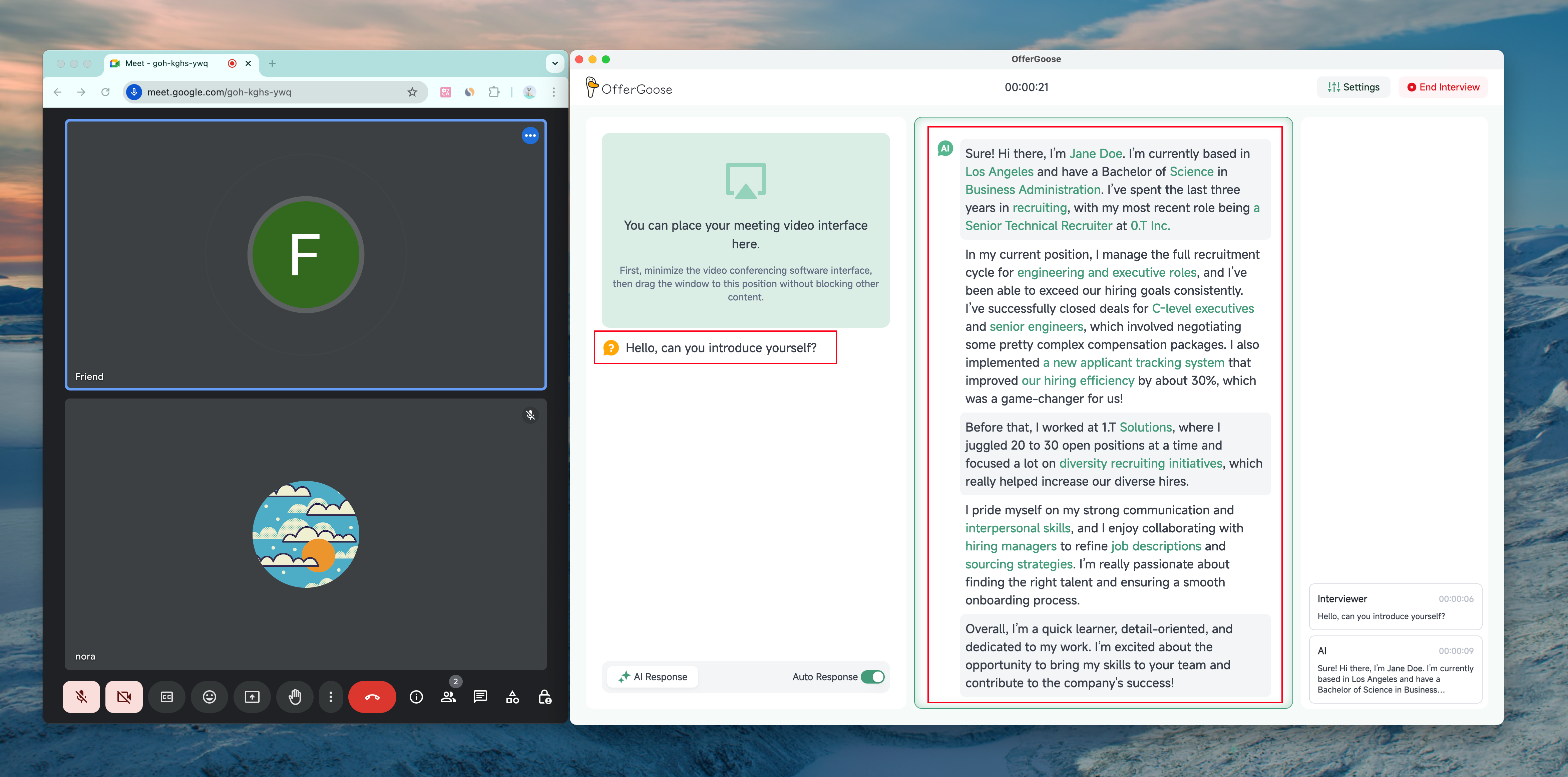Open Friend tile options menu
1568x777 pixels.
[530, 135]
